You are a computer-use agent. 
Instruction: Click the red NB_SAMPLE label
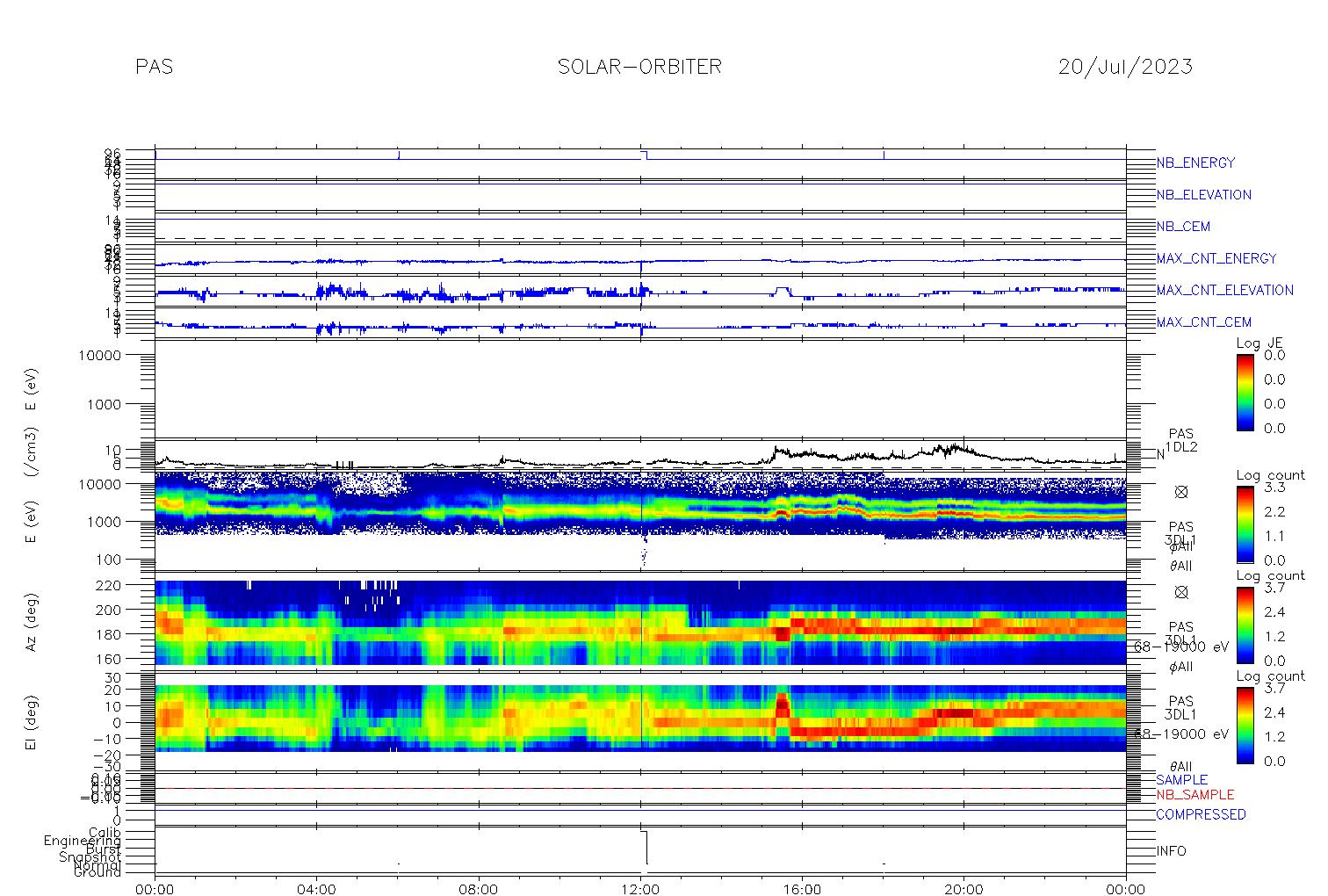(1194, 794)
